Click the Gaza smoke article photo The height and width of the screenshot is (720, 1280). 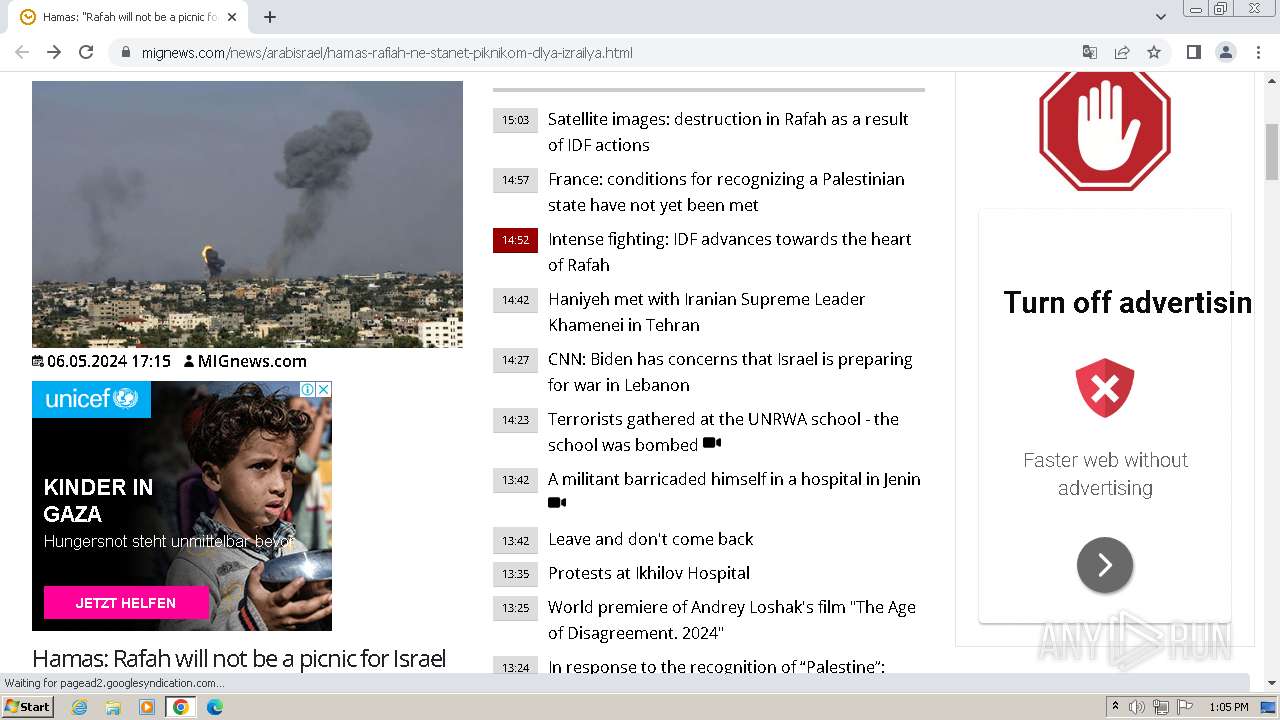click(247, 214)
